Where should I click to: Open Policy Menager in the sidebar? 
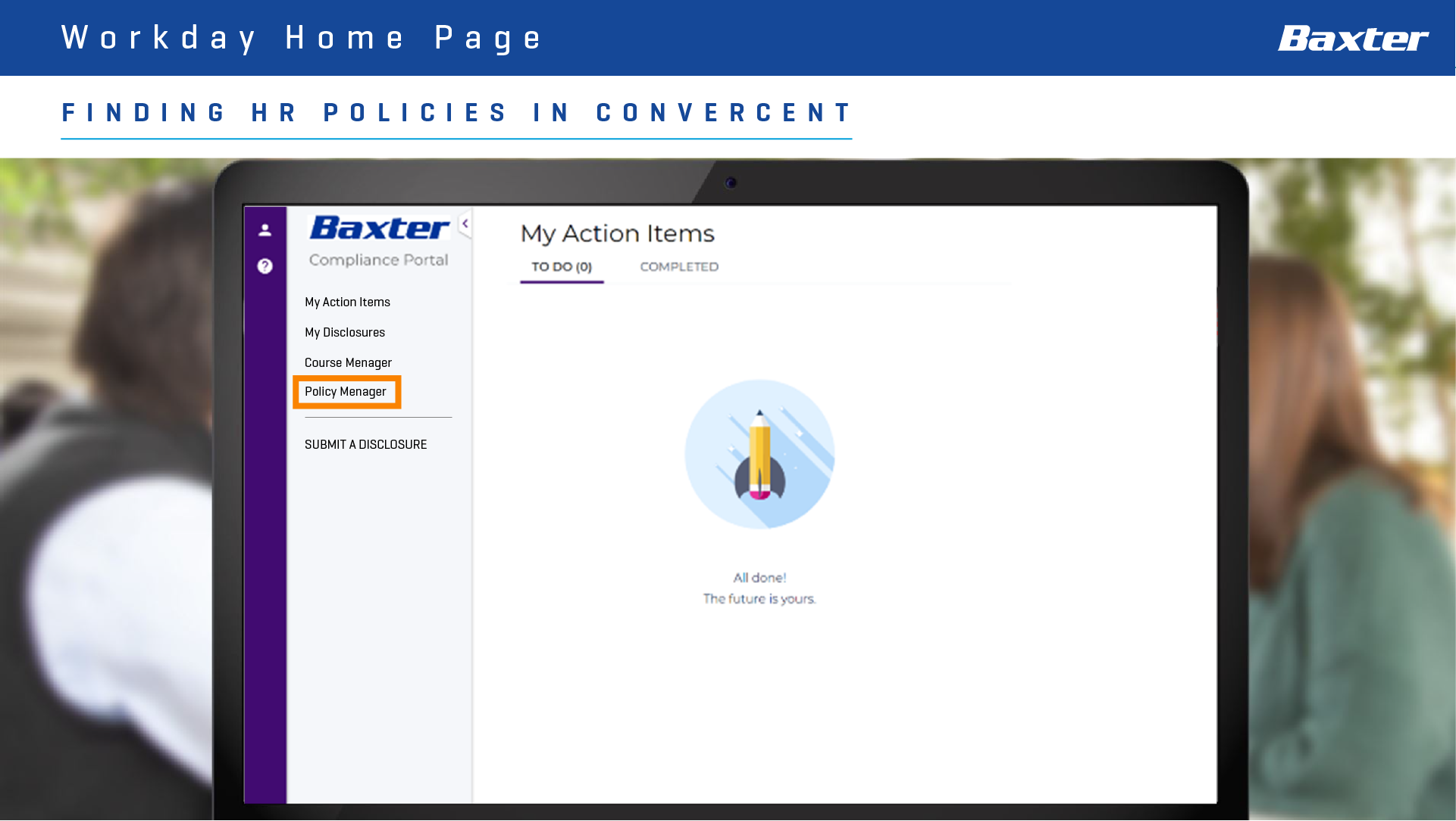coord(346,392)
